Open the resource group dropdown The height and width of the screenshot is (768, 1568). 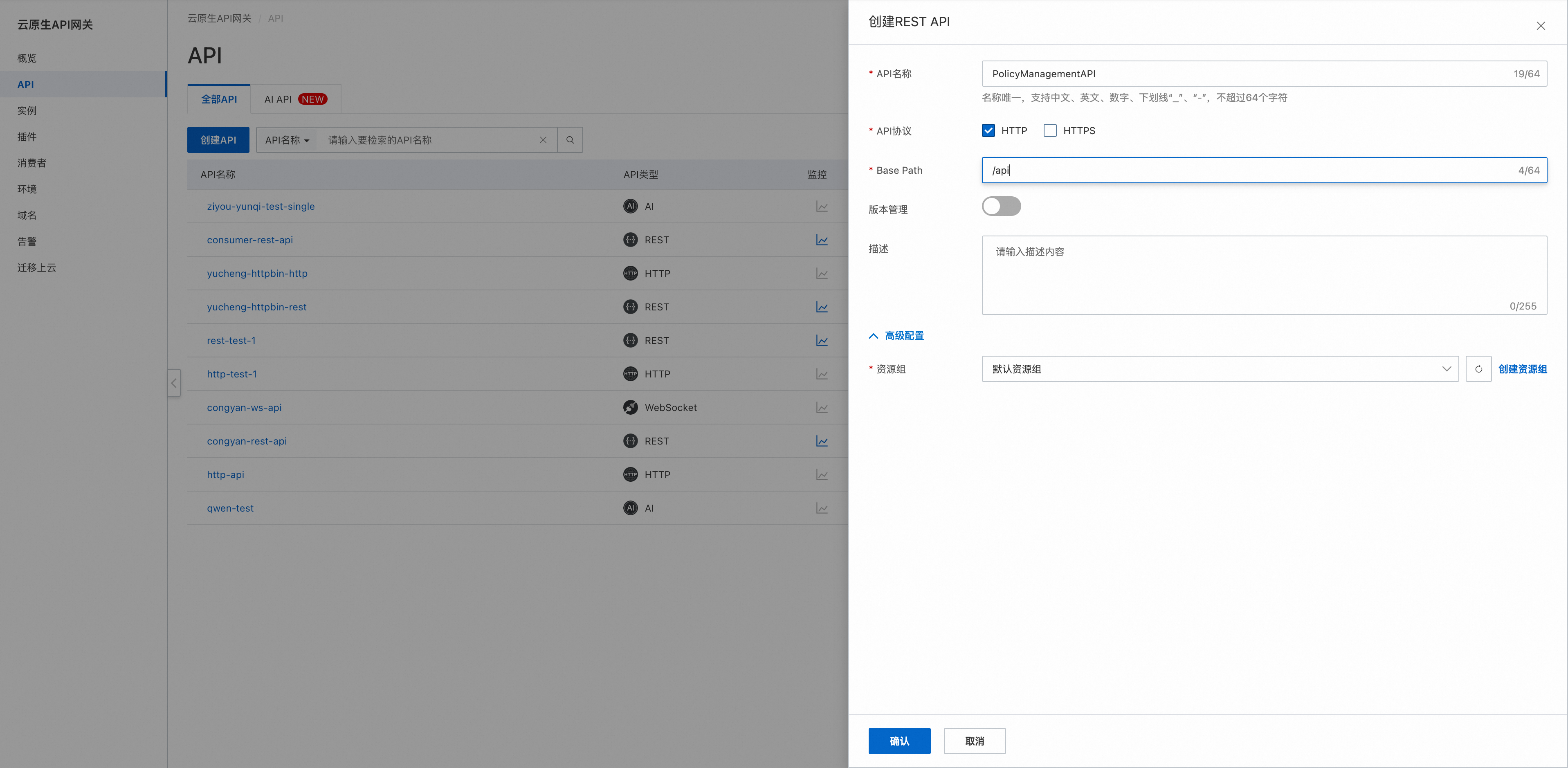click(1219, 369)
